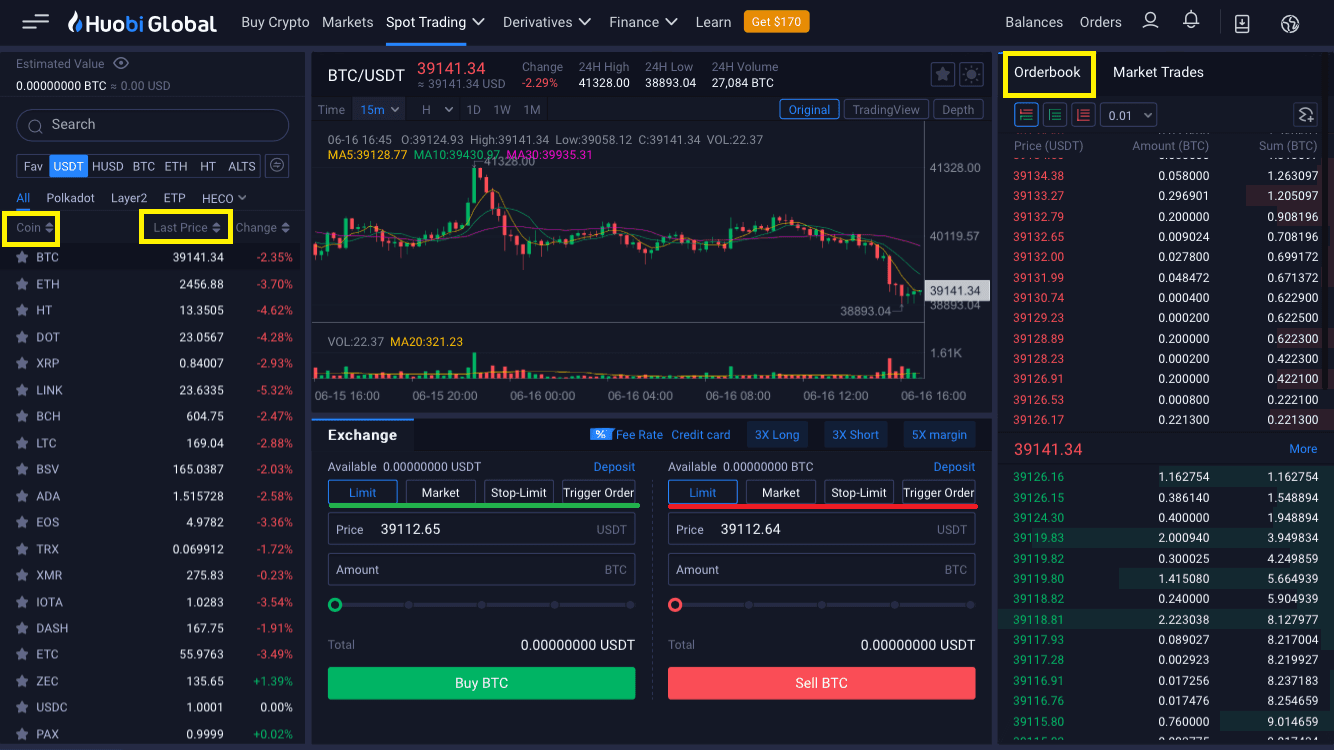Image resolution: width=1334 pixels, height=750 pixels.
Task: Favorite the BTC/USDT pair star button
Action: 942,74
